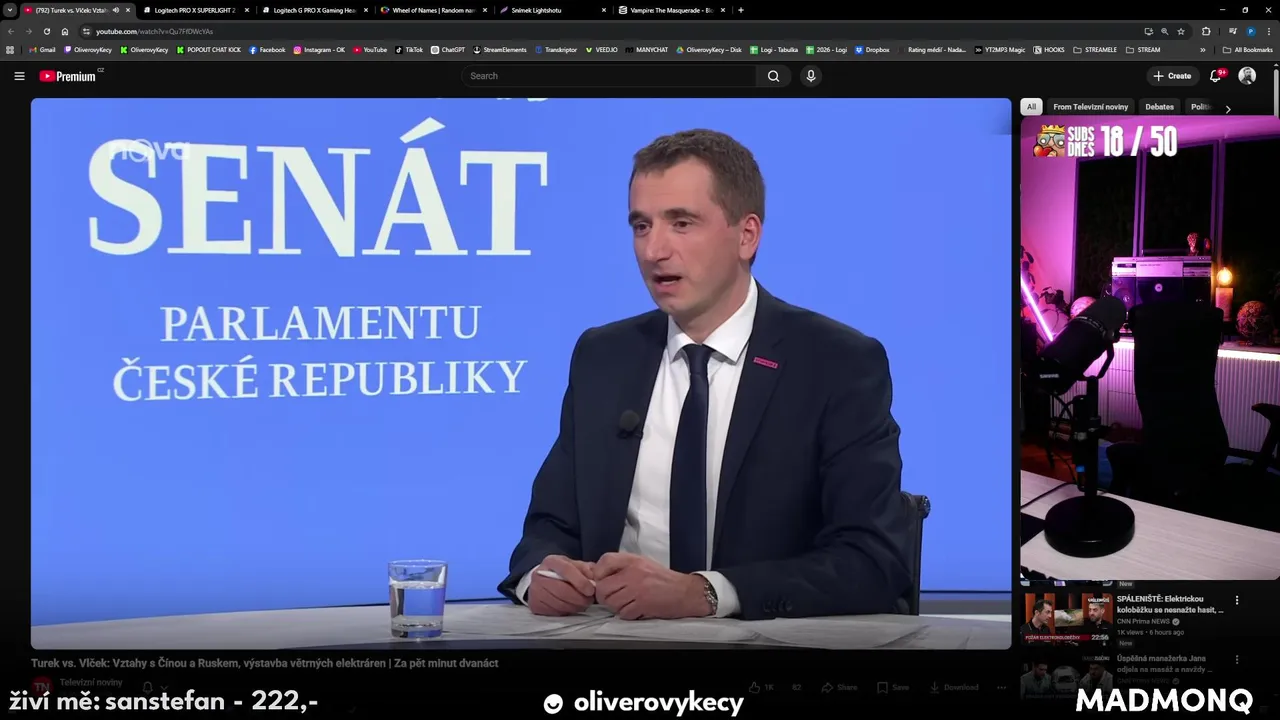Screen dimensions: 1280x720
Task: Close the Snímek Lightshotu tab
Action: click(x=604, y=10)
